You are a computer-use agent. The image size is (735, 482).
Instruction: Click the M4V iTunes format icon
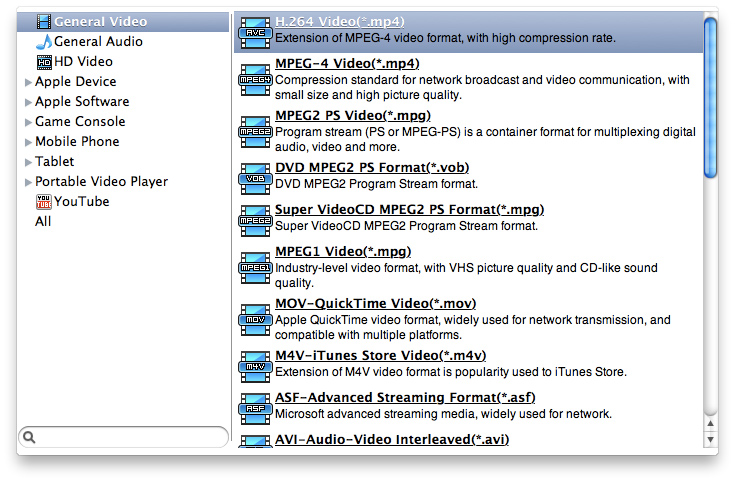click(x=255, y=366)
